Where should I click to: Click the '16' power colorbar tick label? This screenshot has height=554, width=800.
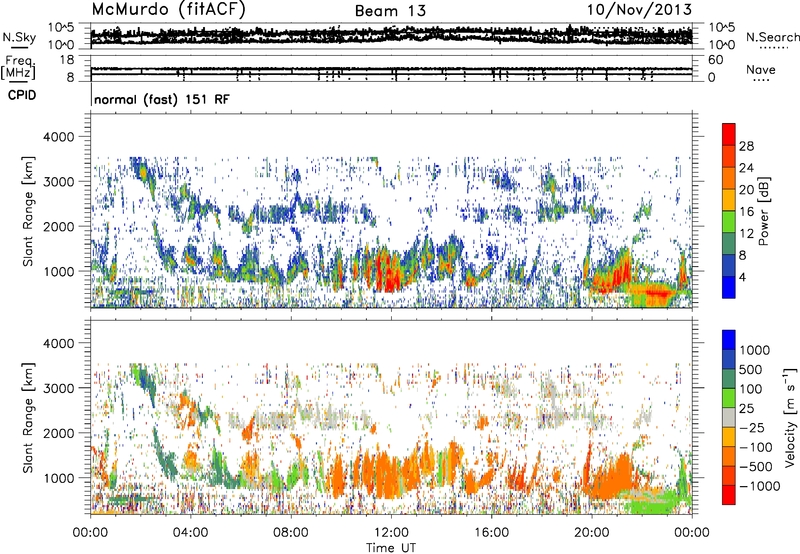[x=746, y=212]
